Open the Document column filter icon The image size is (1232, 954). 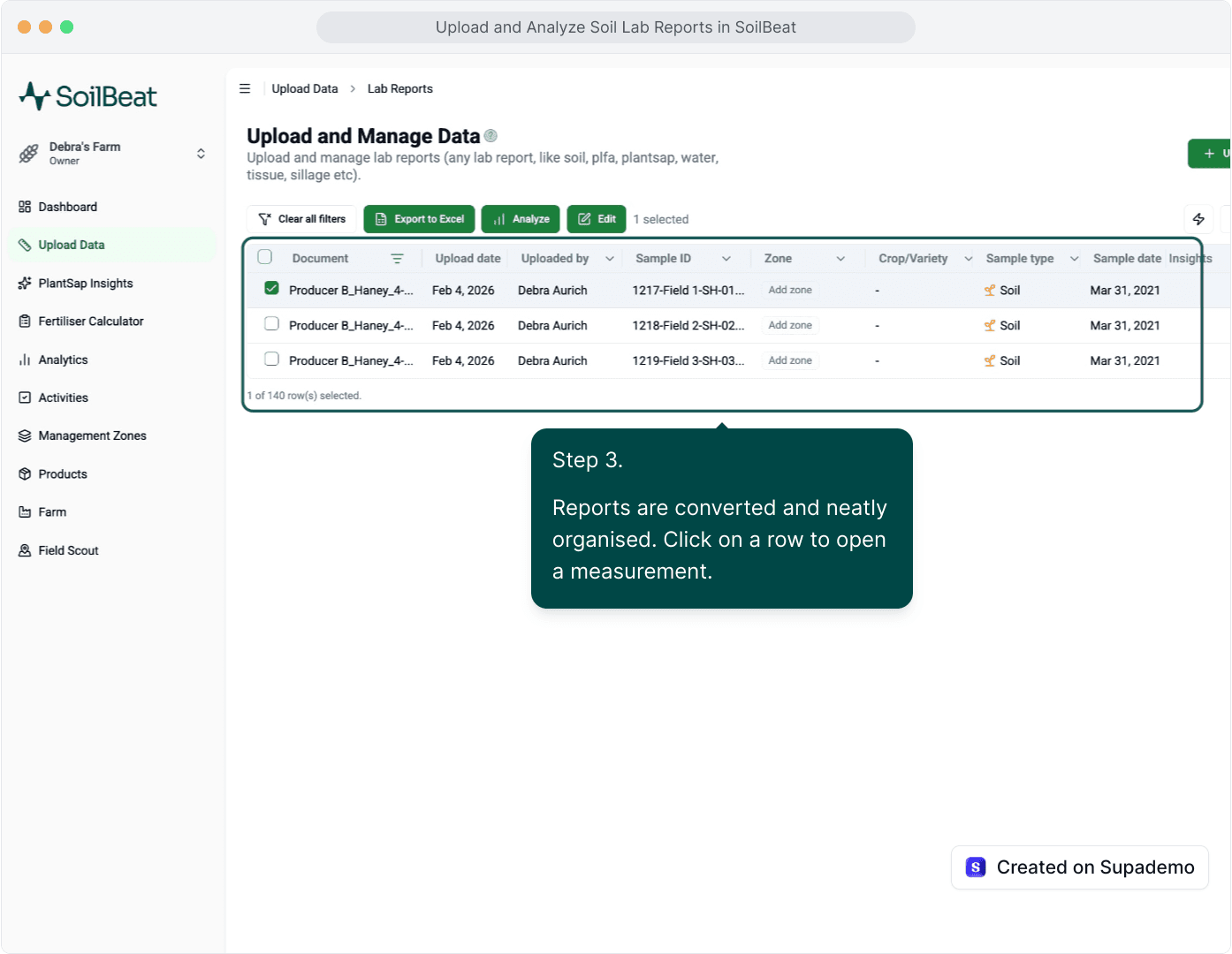tap(397, 259)
